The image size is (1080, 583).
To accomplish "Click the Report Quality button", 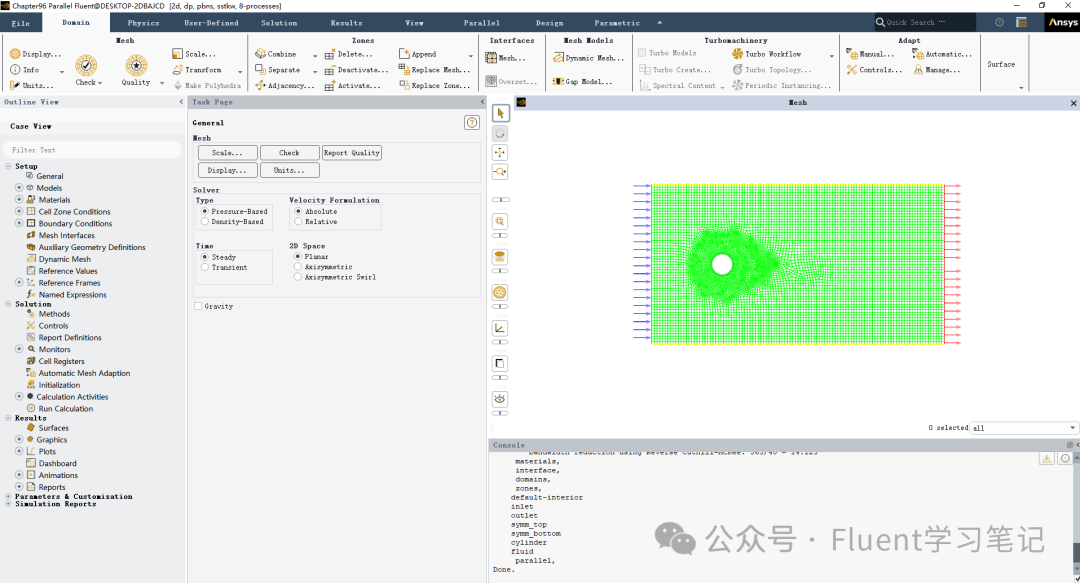I will pos(352,153).
